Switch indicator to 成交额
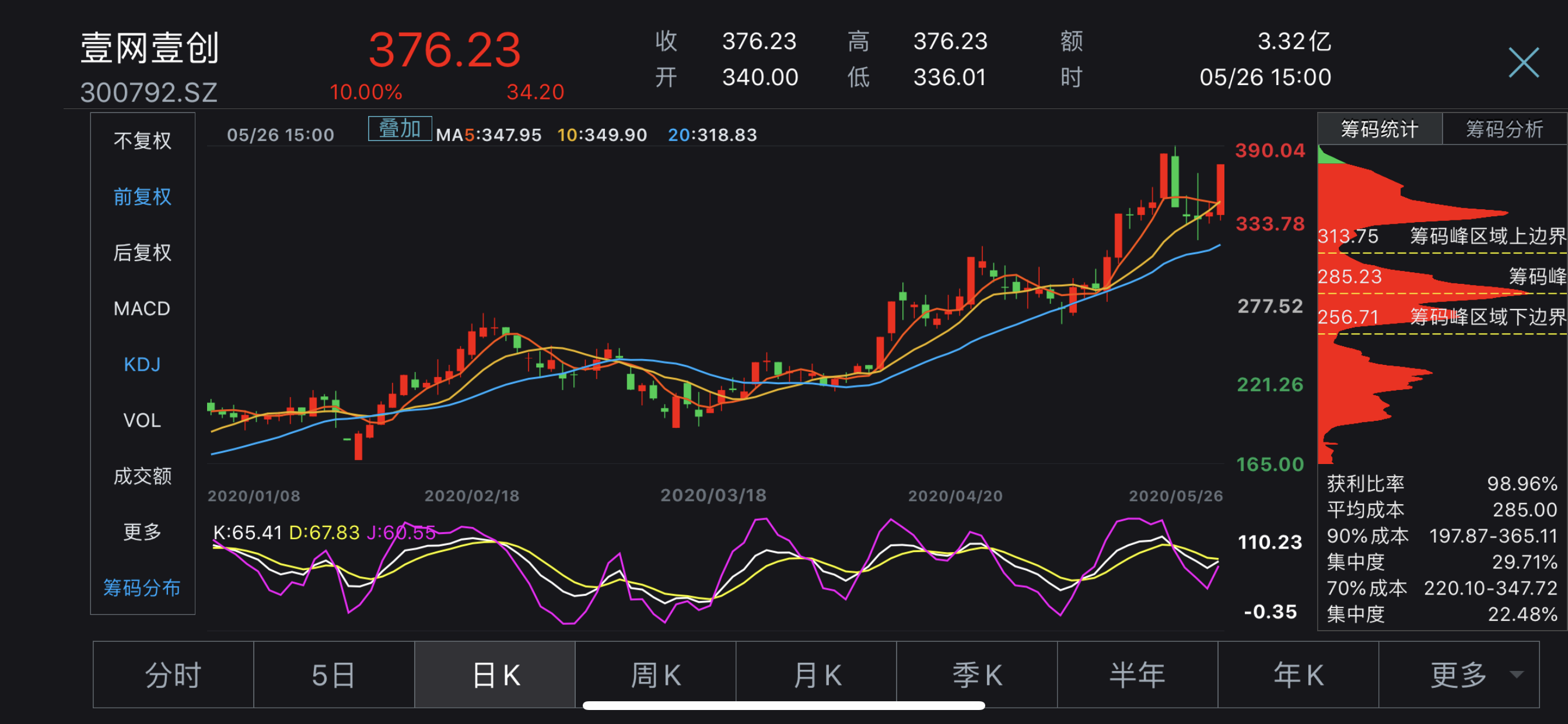 pyautogui.click(x=142, y=476)
